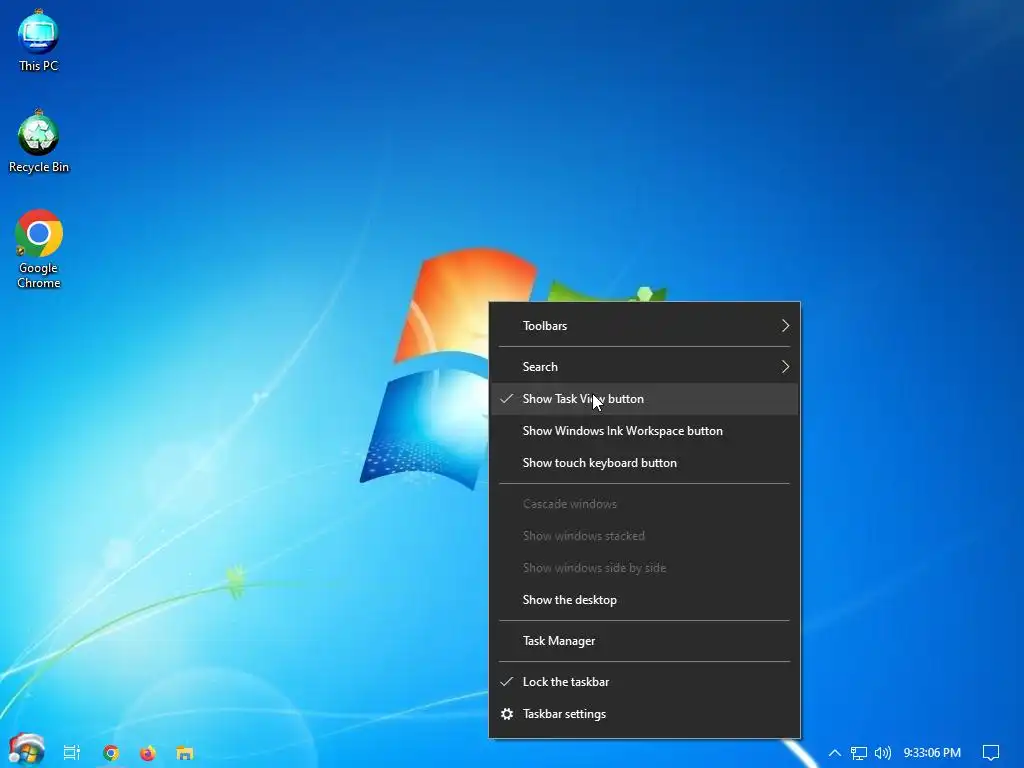Open the This PC desktop icon

[x=38, y=41]
